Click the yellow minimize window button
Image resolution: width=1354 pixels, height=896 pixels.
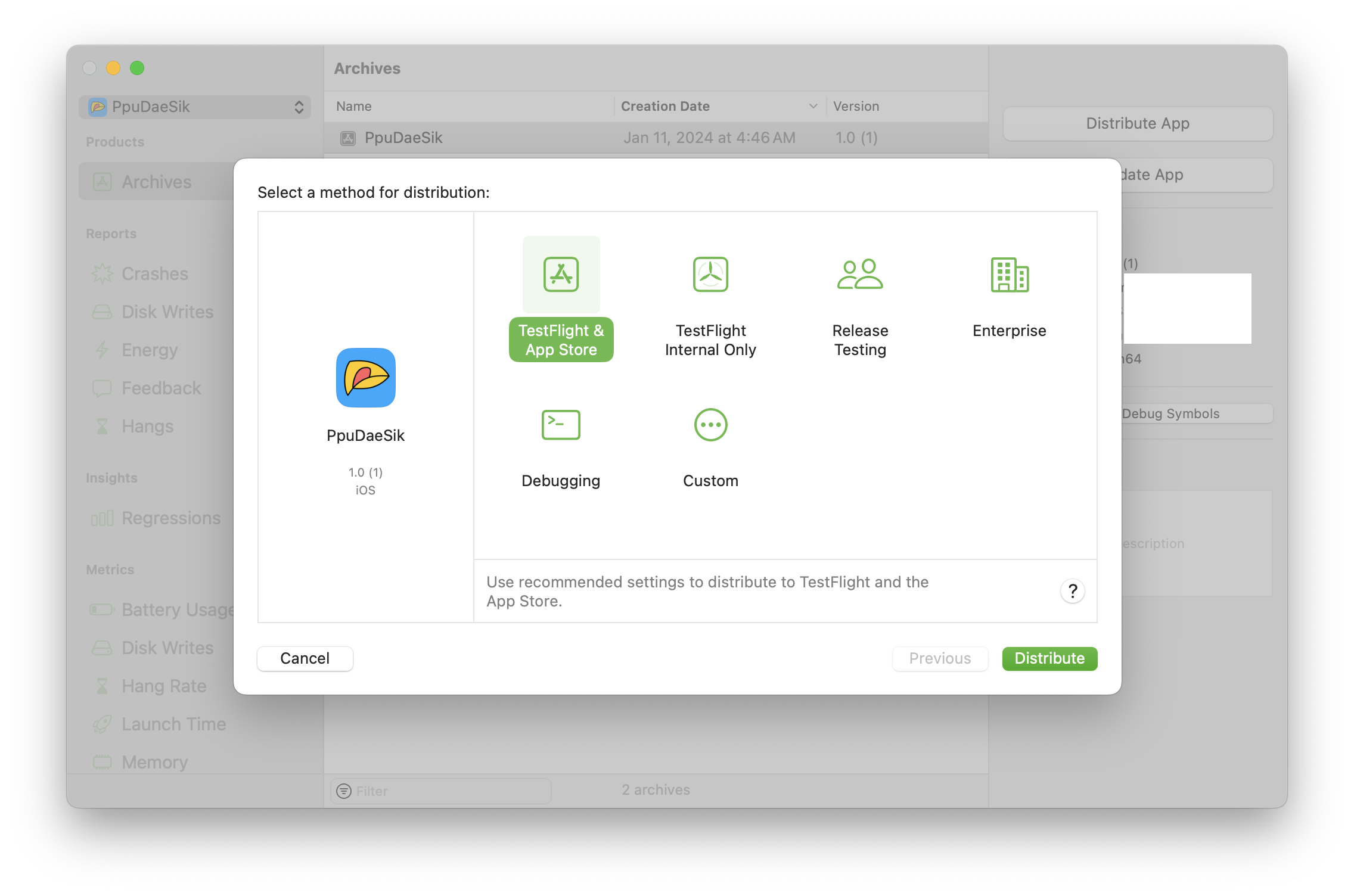tap(113, 68)
